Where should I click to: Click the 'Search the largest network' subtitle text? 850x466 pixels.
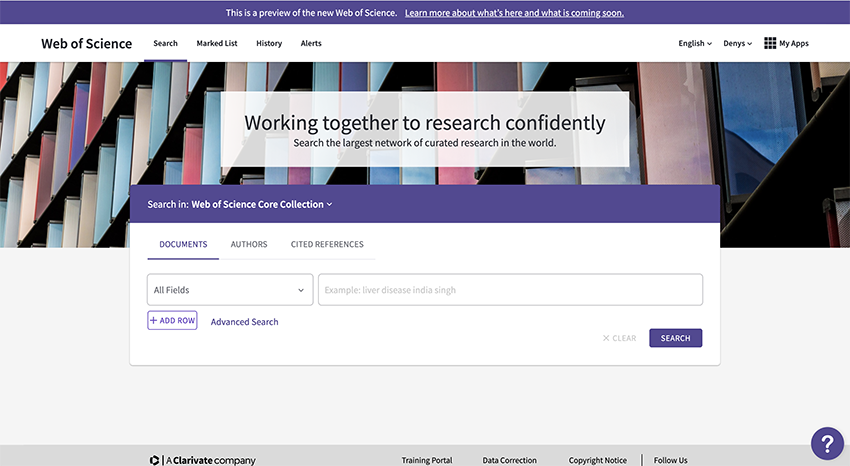tap(424, 143)
